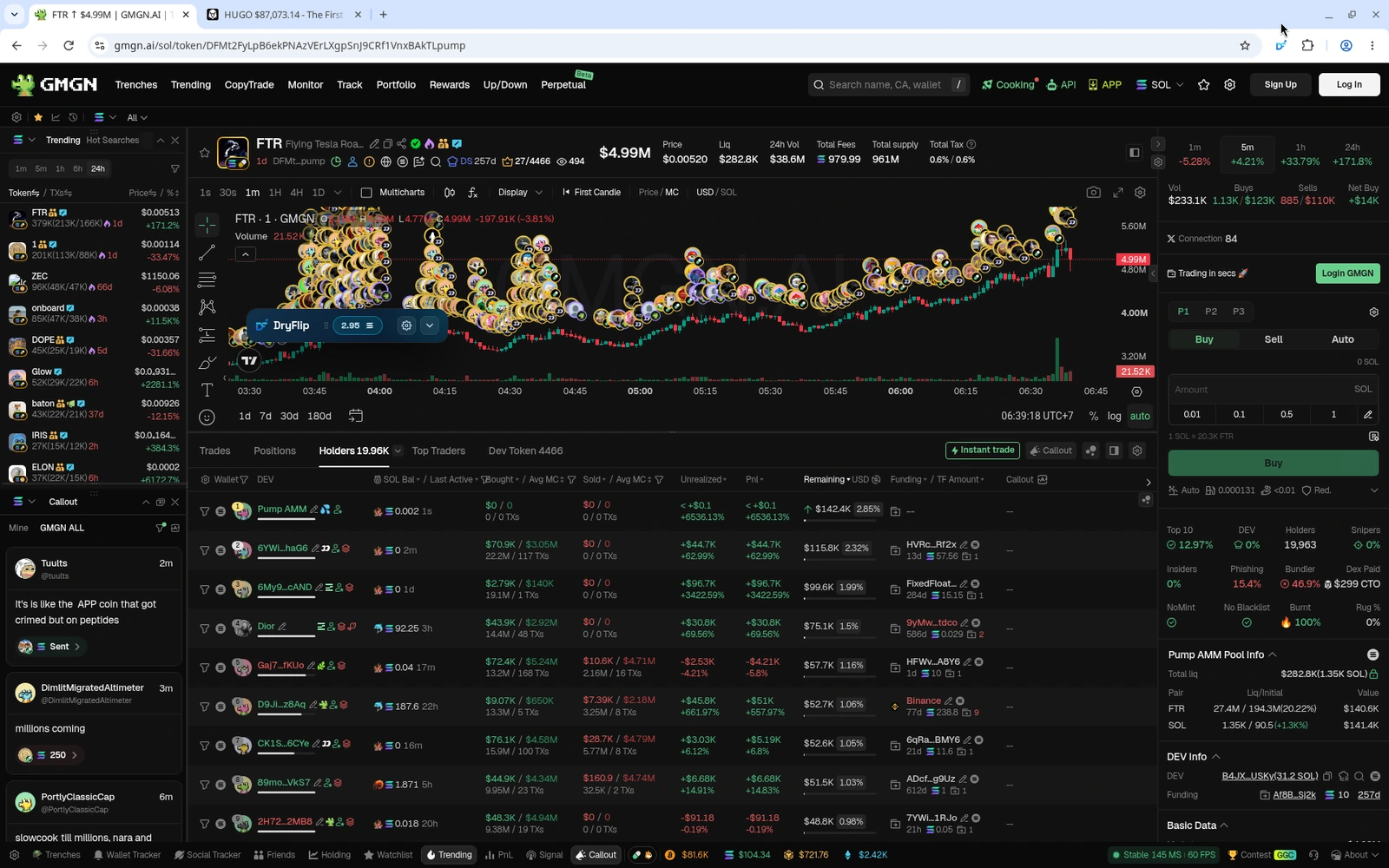1389x868 pixels.
Task: Switch to the Top Traders tab
Action: [438, 450]
